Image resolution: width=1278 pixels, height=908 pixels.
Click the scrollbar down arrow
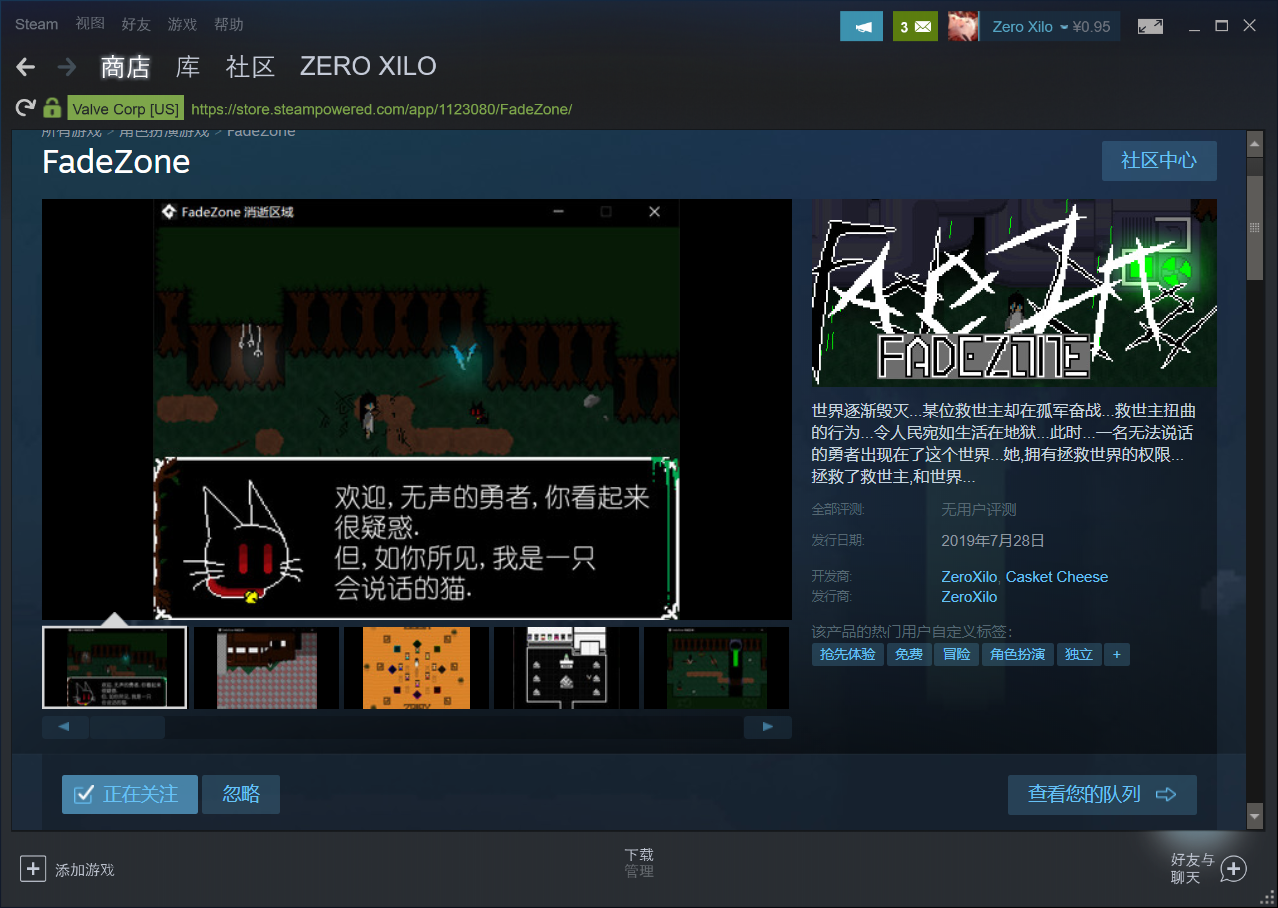[x=1255, y=816]
